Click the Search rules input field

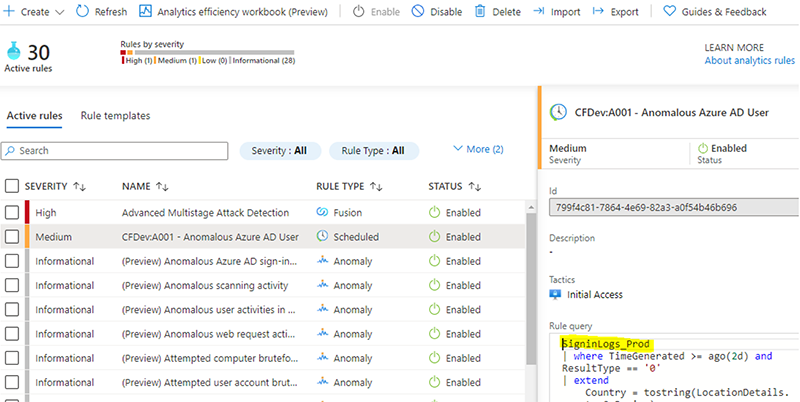click(115, 150)
